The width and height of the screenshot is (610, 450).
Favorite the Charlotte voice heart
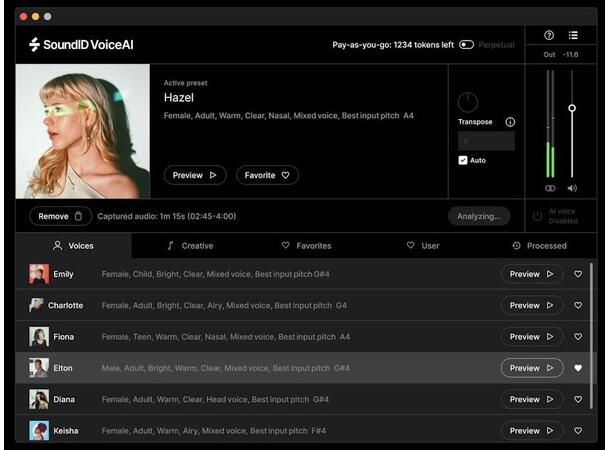click(x=578, y=305)
